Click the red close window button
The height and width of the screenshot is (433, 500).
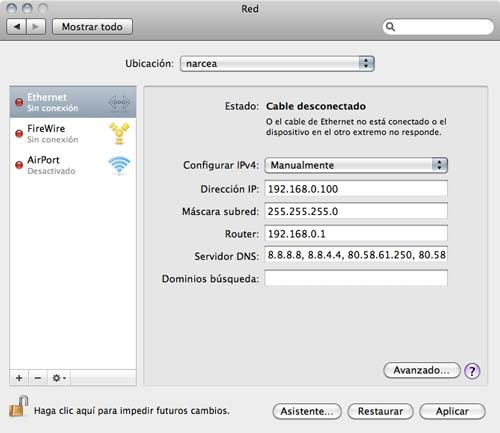(12, 8)
